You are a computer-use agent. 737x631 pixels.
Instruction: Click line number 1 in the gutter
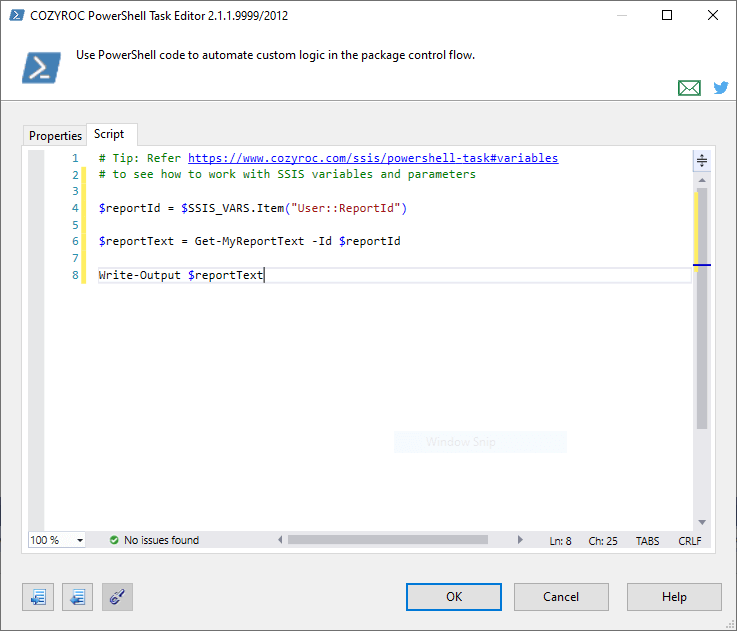(75, 158)
